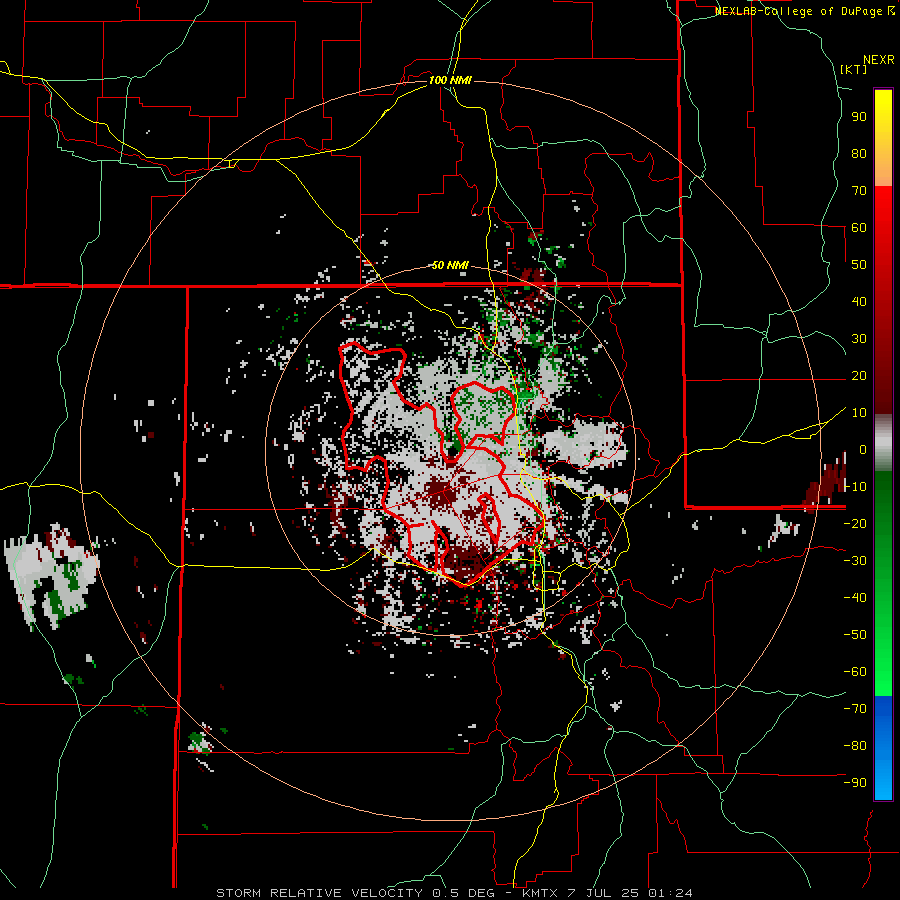Select the -80 value on velocity scale
This screenshot has height=900, width=900.
click(855, 746)
